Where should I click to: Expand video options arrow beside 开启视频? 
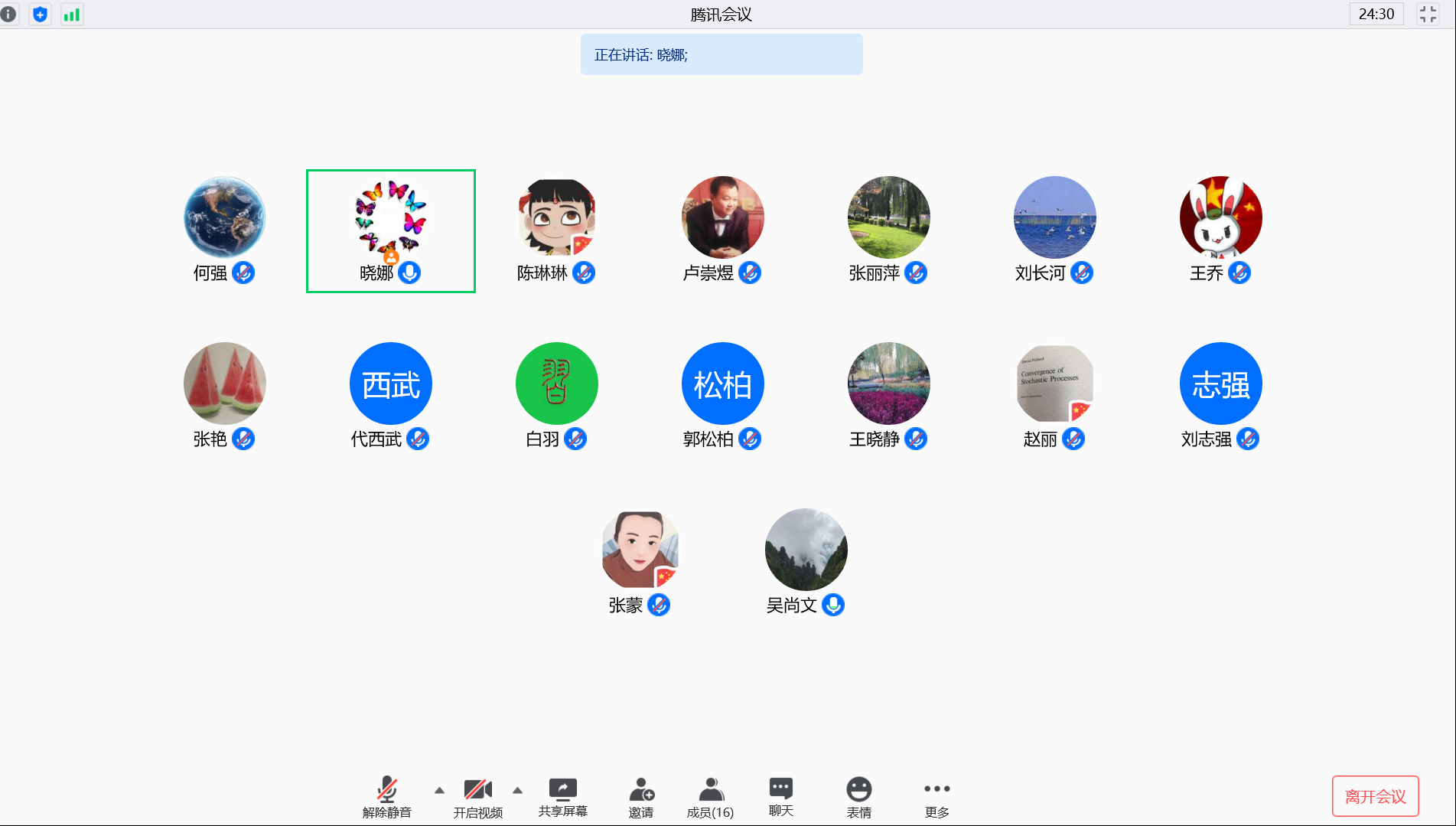[x=517, y=790]
